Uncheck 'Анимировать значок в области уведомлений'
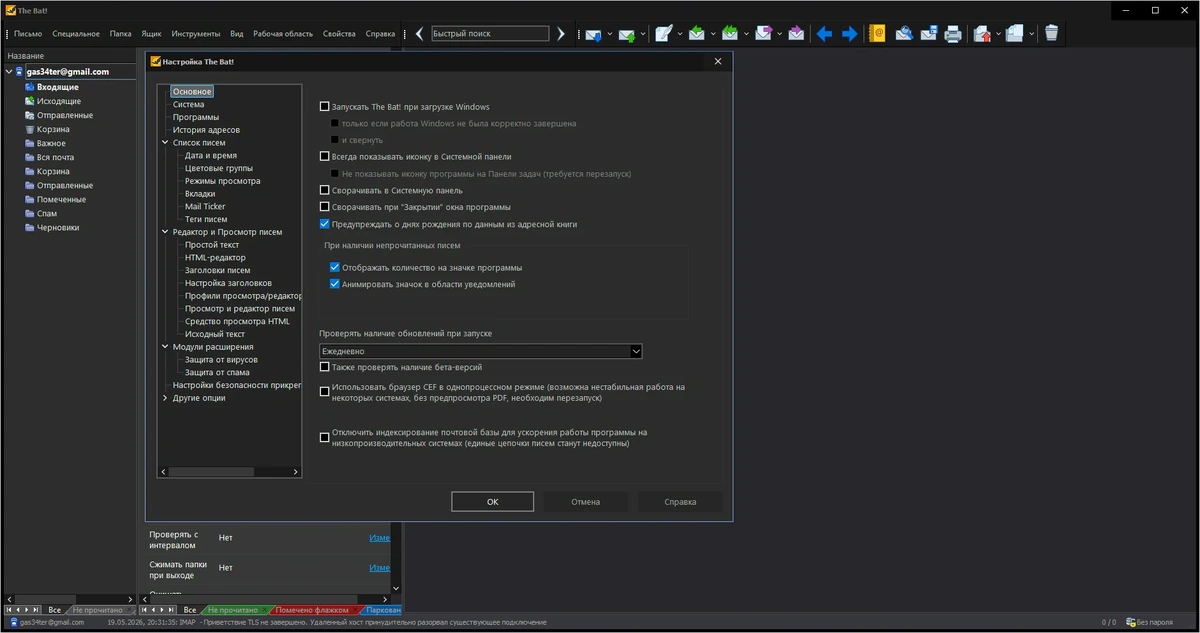The width and height of the screenshot is (1200, 633). point(335,284)
